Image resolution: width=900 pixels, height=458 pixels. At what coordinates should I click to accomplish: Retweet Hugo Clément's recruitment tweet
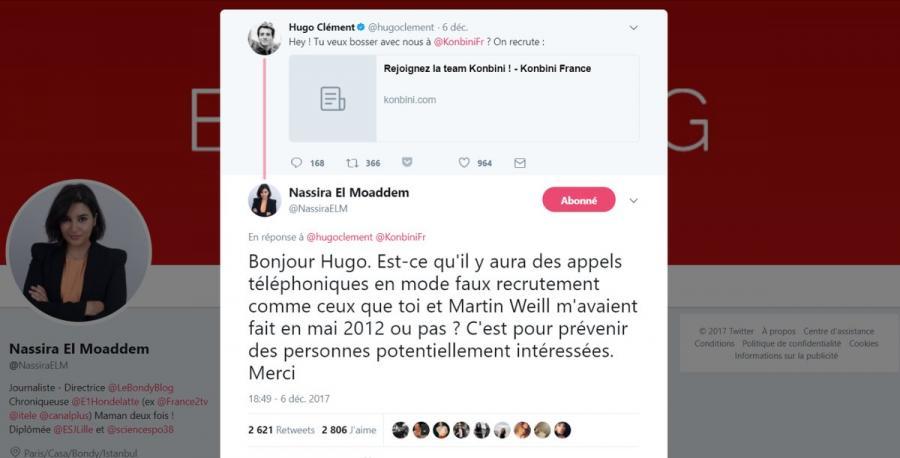(x=352, y=163)
